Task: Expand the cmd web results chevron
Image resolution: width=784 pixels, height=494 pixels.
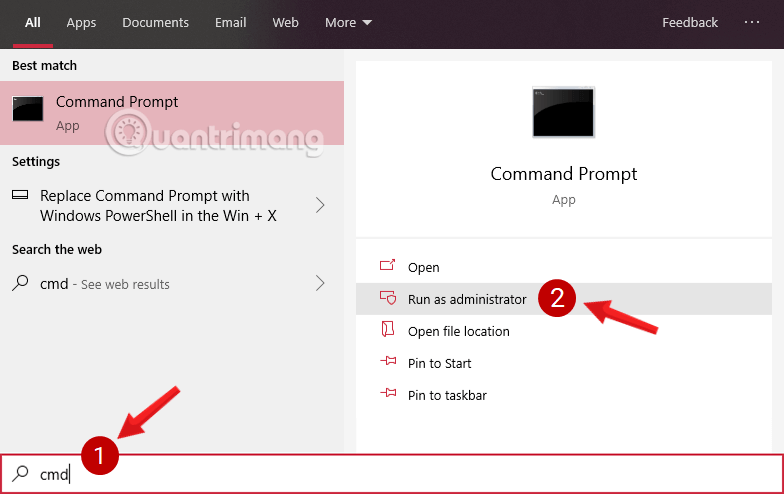Action: point(320,284)
